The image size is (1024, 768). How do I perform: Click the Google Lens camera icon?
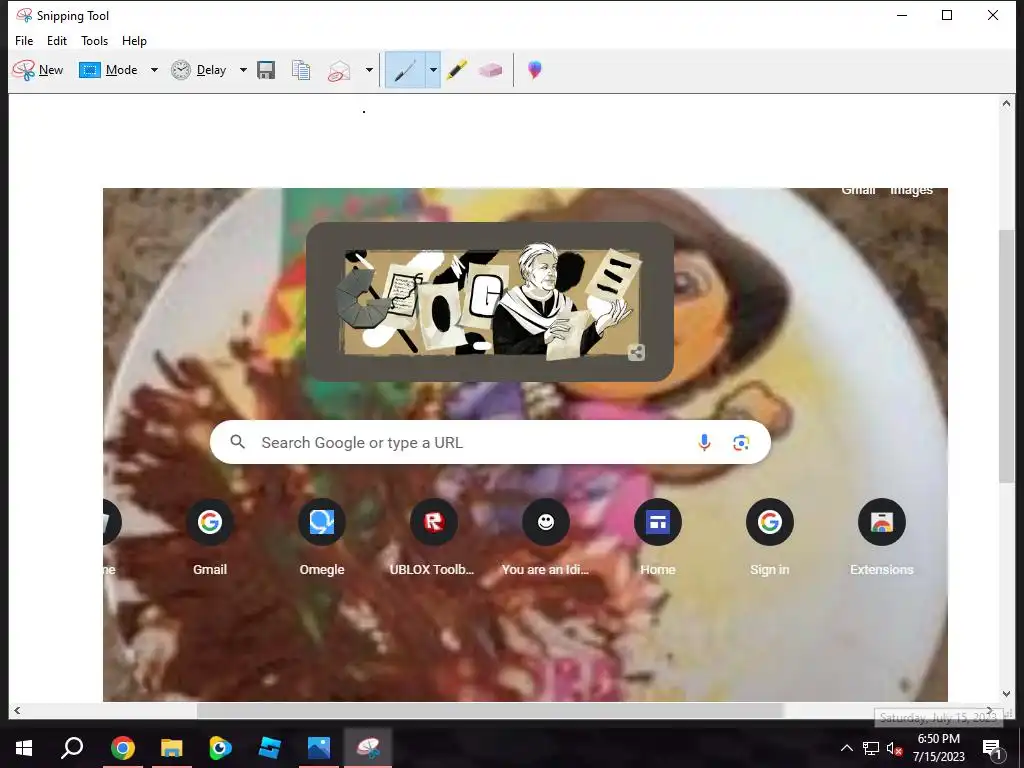[741, 443]
